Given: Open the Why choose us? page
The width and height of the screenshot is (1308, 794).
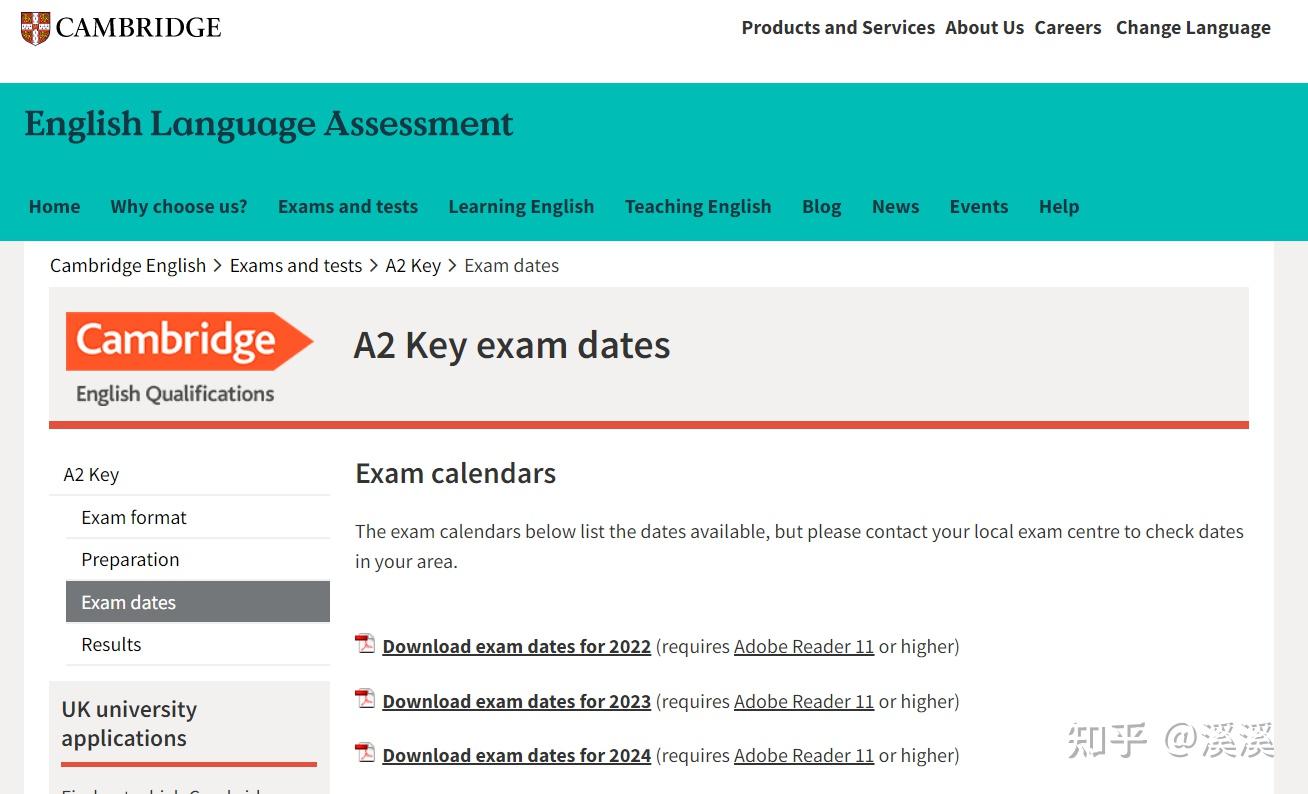Looking at the screenshot, I should [x=179, y=207].
